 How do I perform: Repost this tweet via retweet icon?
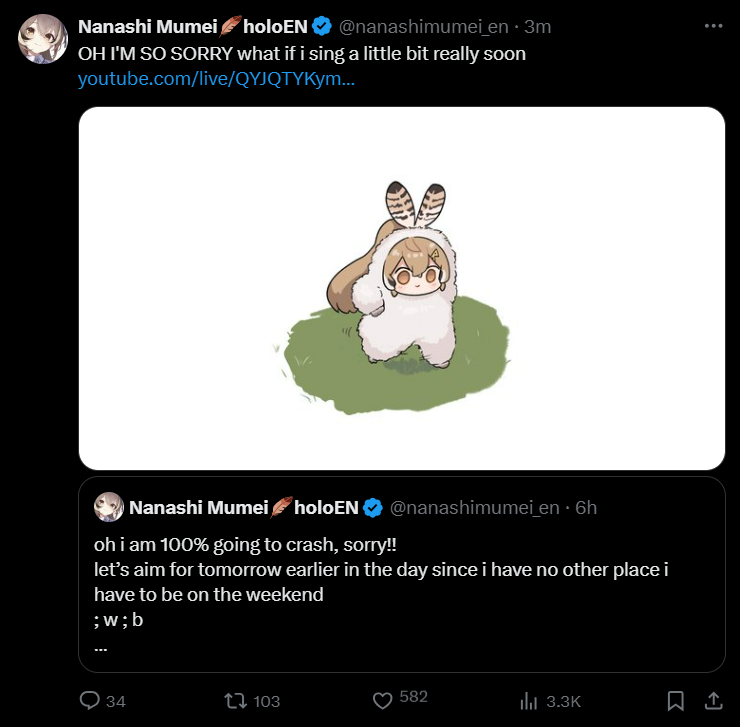pyautogui.click(x=238, y=700)
